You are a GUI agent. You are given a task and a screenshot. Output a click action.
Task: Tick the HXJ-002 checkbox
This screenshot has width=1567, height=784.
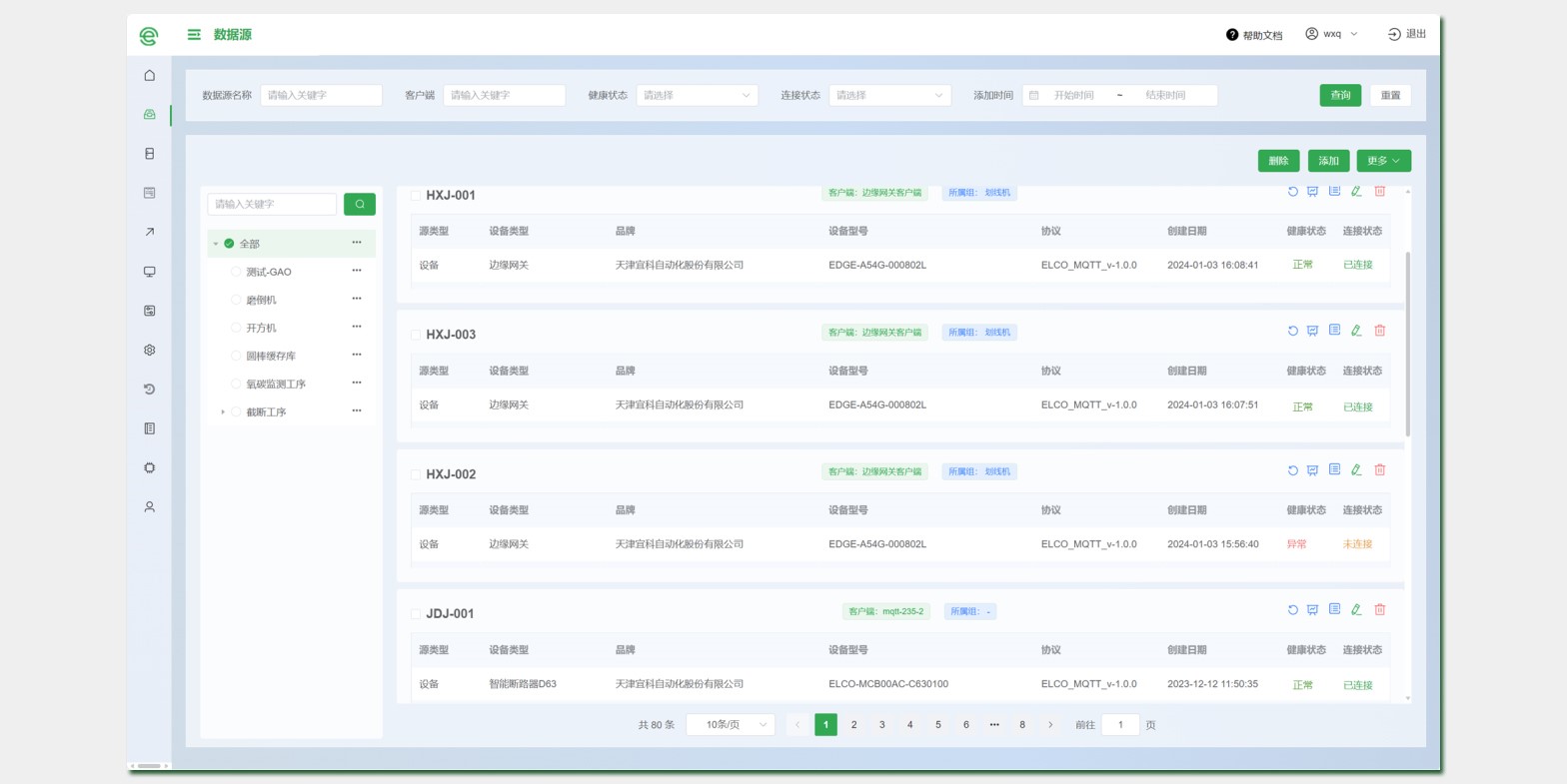coord(416,474)
